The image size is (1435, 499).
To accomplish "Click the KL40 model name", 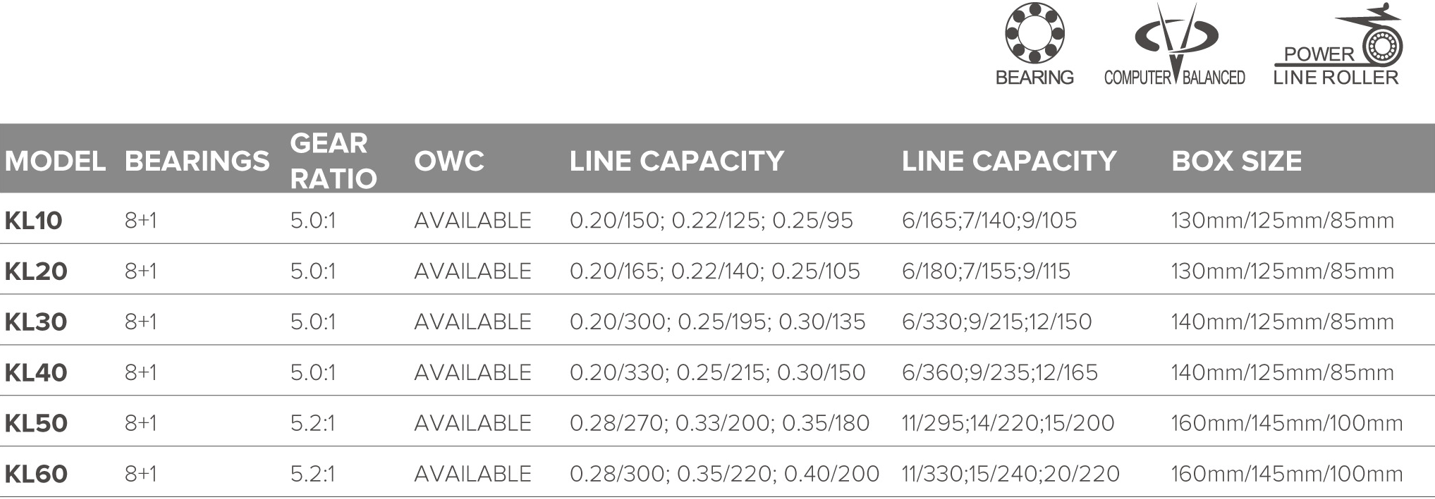I will coord(36,372).
